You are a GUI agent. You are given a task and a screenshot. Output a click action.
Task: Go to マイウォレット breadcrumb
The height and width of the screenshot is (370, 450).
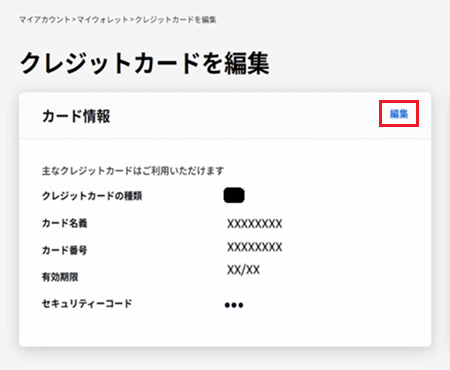103,20
